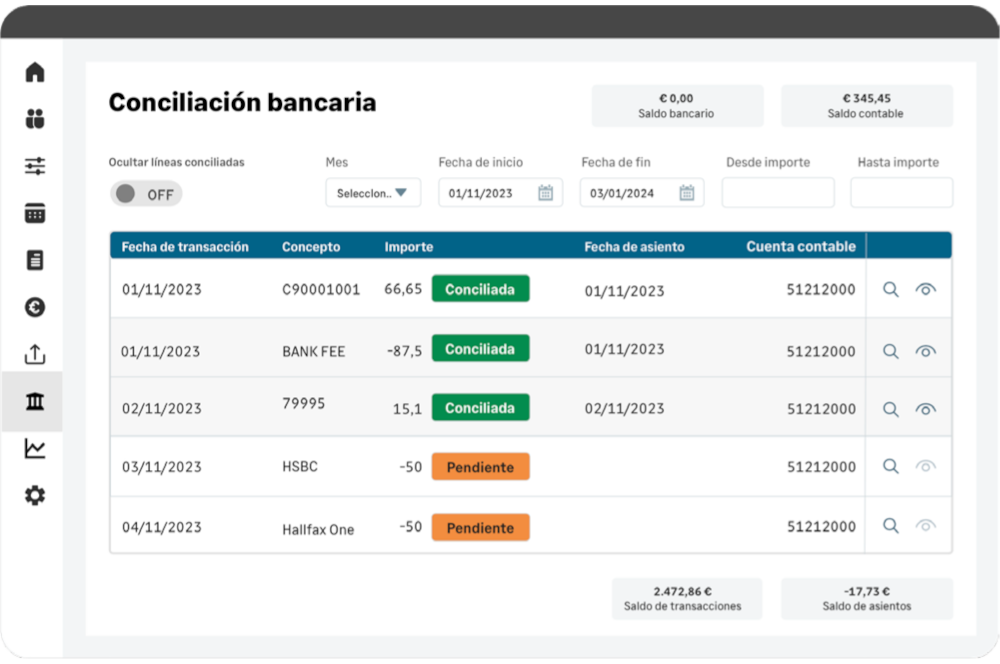
Task: Click the Pendiente badge on HSBC row
Action: (480, 467)
